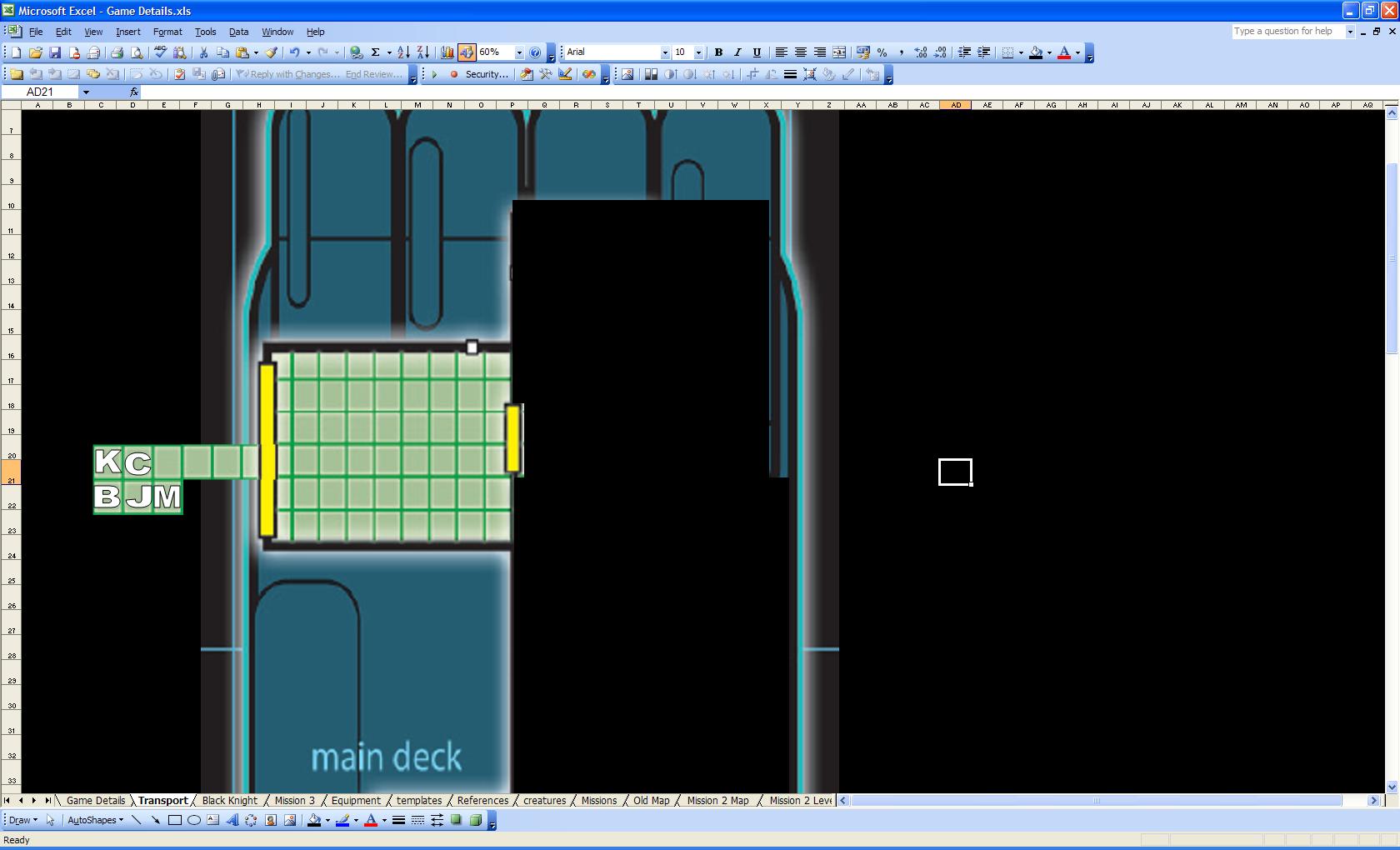Insert a Text Box

pos(213,820)
